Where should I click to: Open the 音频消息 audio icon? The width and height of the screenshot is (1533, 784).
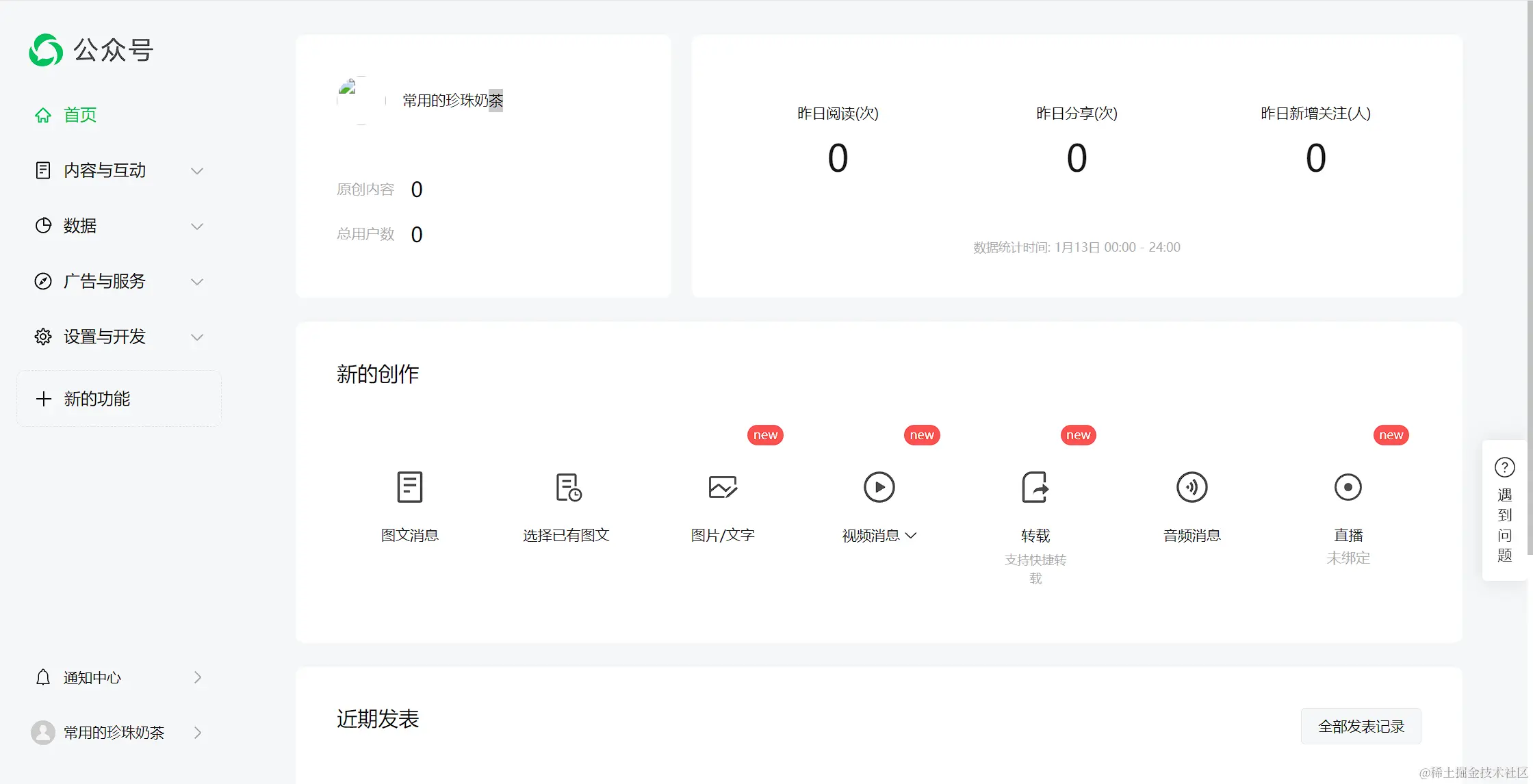coord(1191,487)
